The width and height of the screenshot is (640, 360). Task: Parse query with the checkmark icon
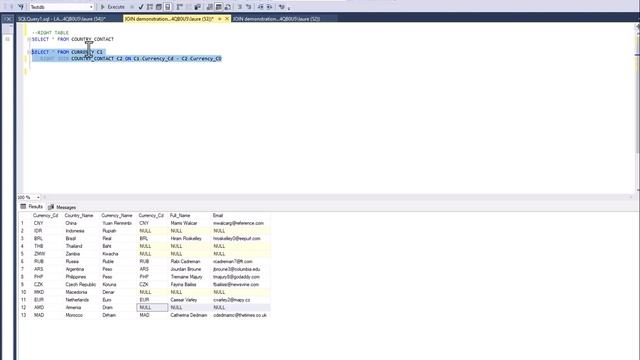[x=141, y=7]
